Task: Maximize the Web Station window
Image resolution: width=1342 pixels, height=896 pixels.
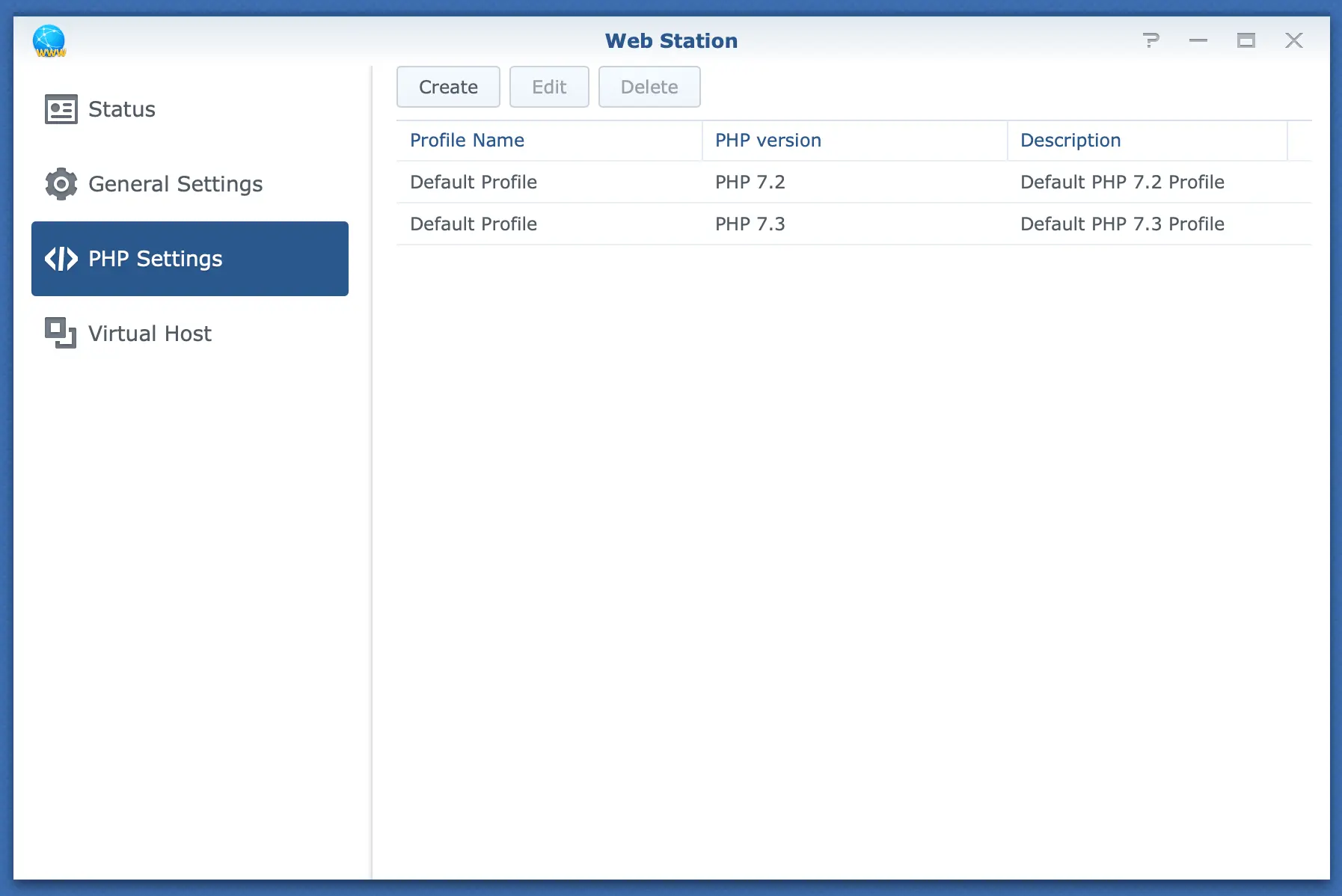Action: (1246, 40)
